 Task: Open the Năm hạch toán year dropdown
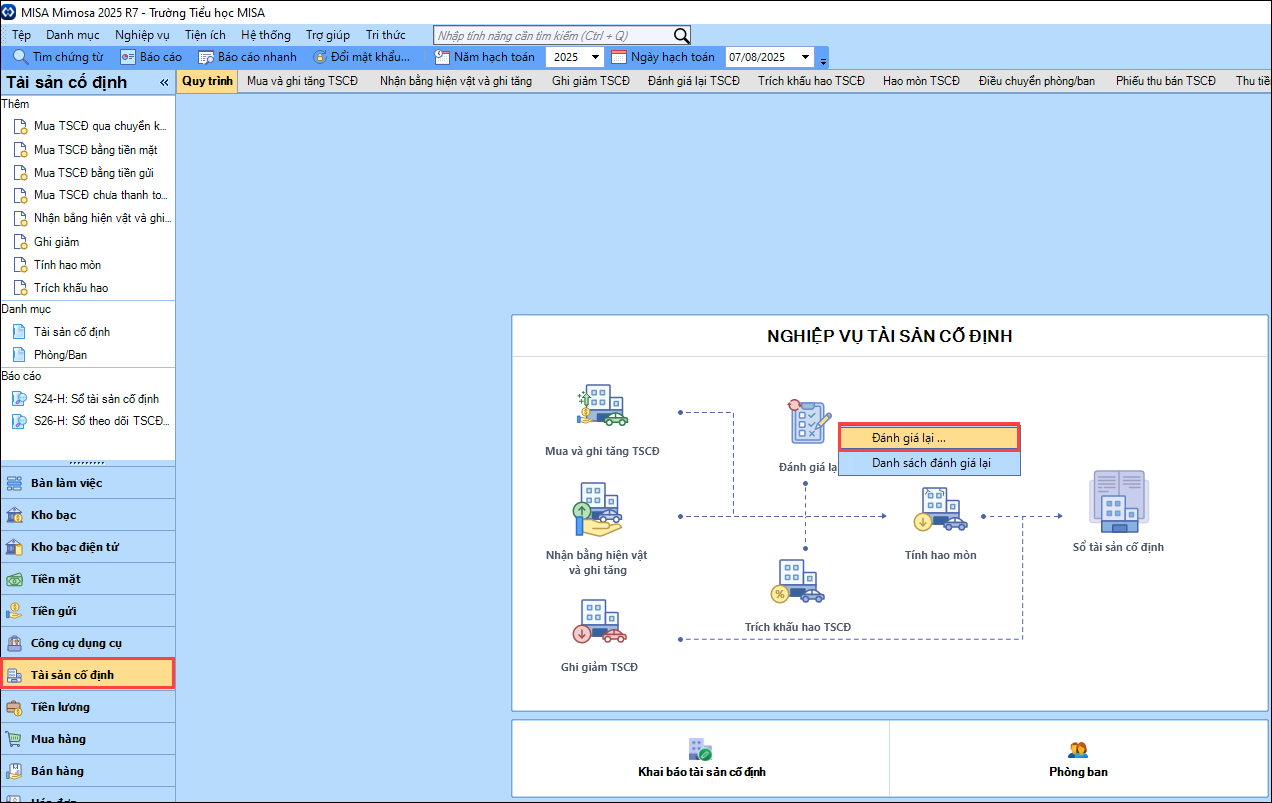(596, 57)
